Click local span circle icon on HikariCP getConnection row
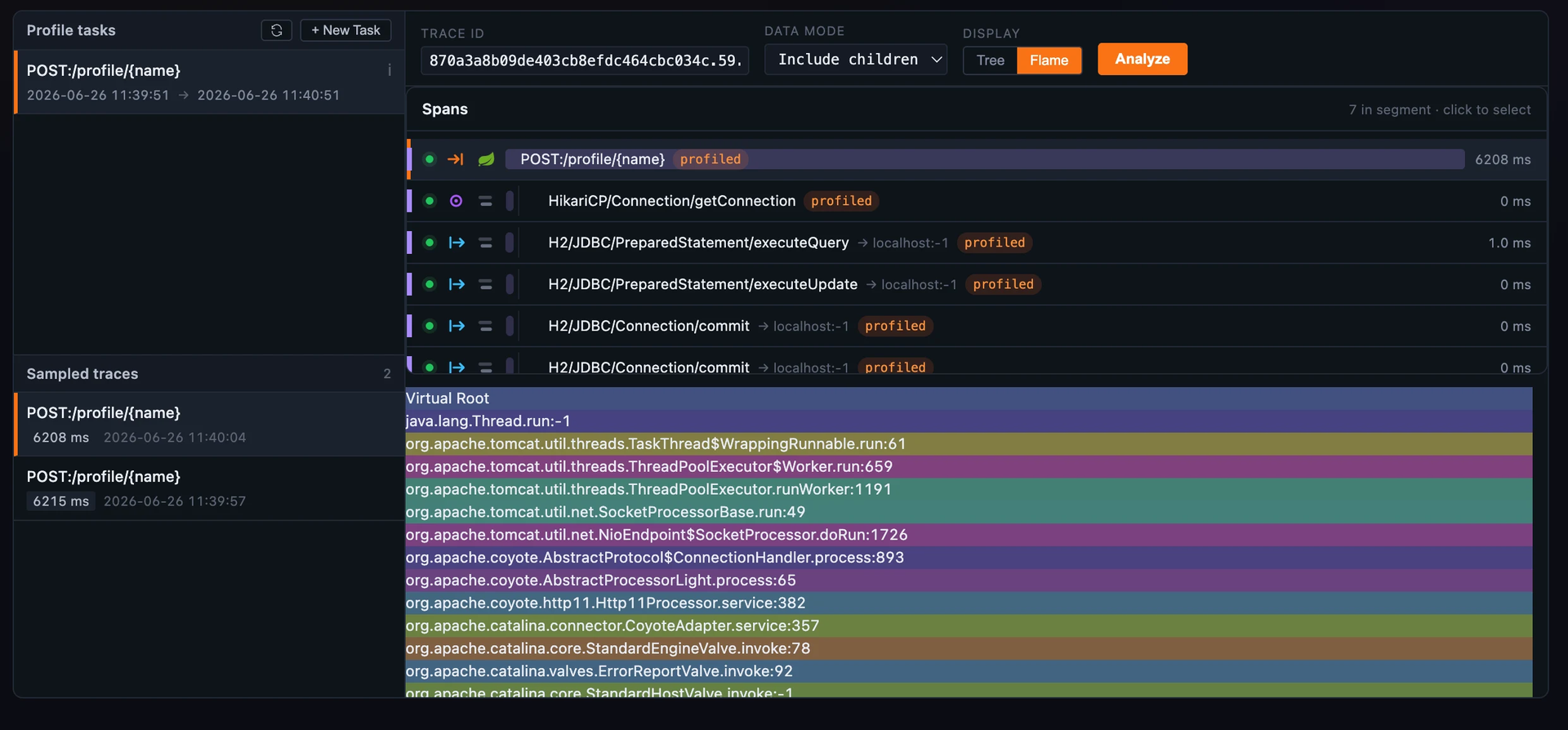 [x=456, y=201]
